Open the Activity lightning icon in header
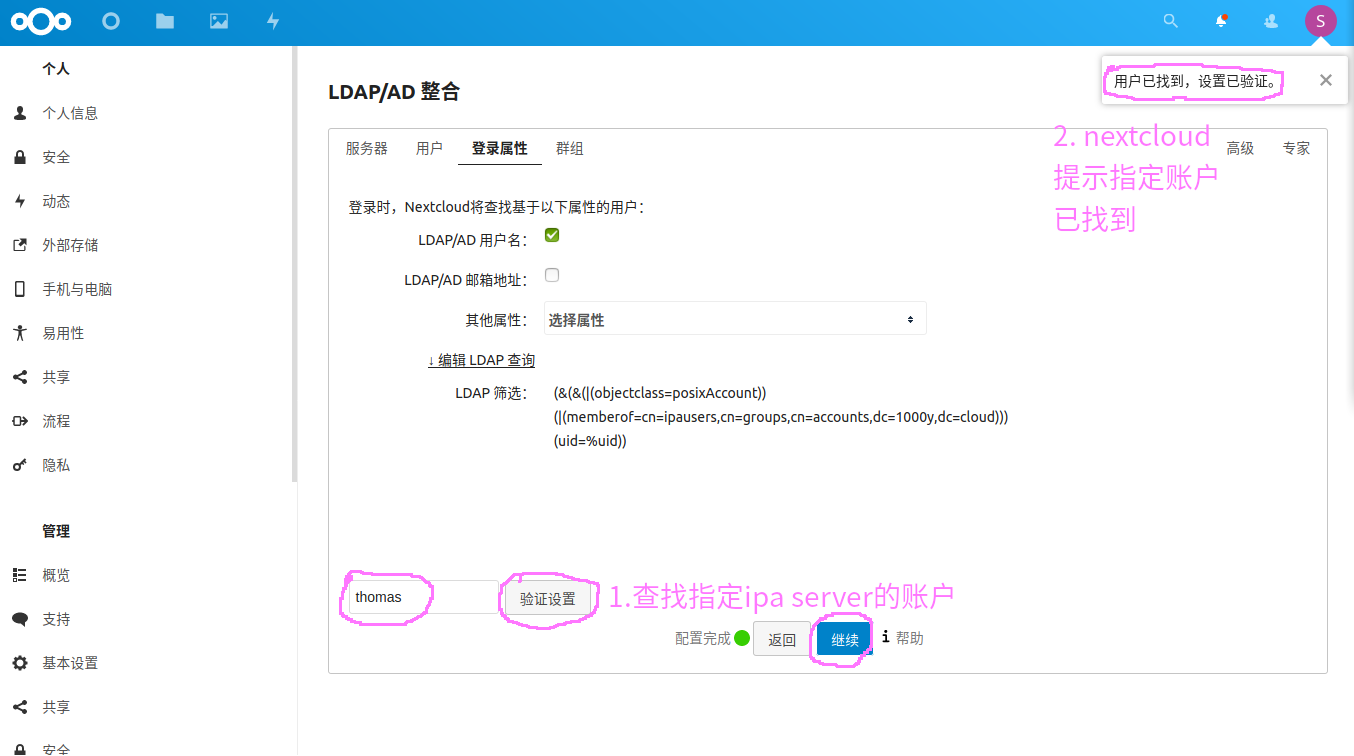 [273, 21]
